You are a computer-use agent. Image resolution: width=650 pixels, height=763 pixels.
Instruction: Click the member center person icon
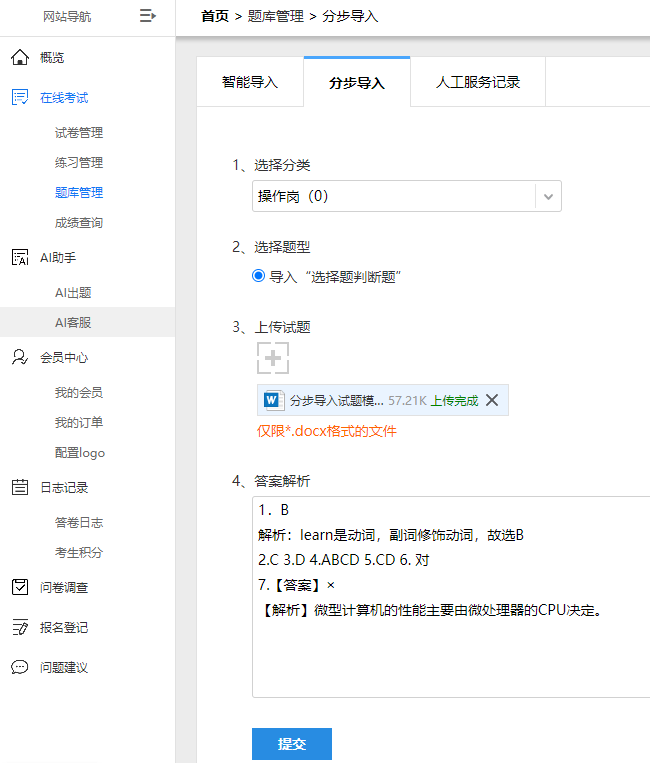(20, 357)
